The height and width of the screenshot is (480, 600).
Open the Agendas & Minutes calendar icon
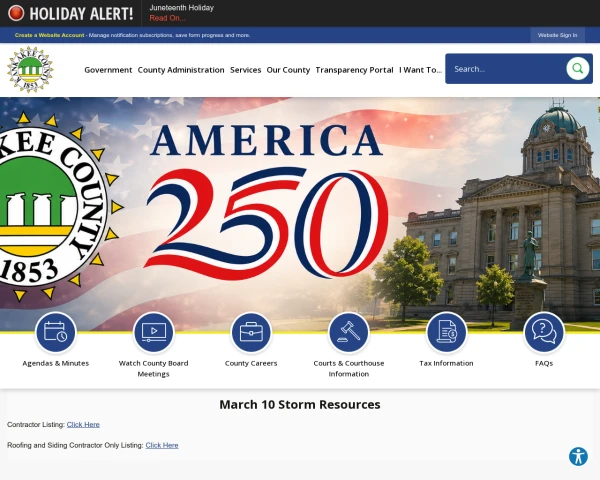click(x=56, y=332)
